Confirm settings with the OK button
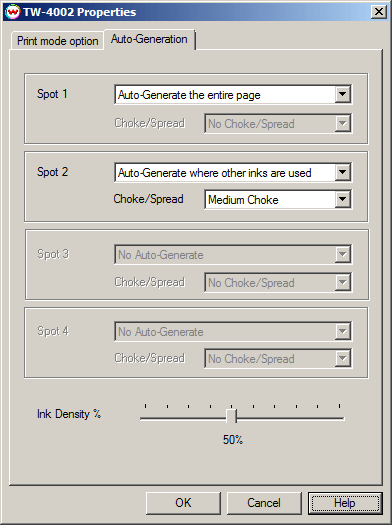The width and height of the screenshot is (392, 525). point(183,503)
